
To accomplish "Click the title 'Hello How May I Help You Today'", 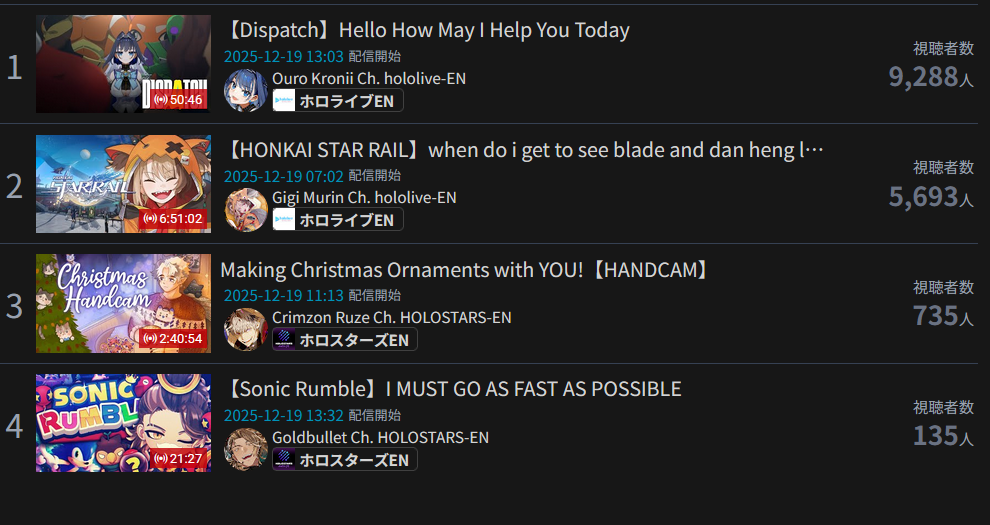I will tap(484, 30).
